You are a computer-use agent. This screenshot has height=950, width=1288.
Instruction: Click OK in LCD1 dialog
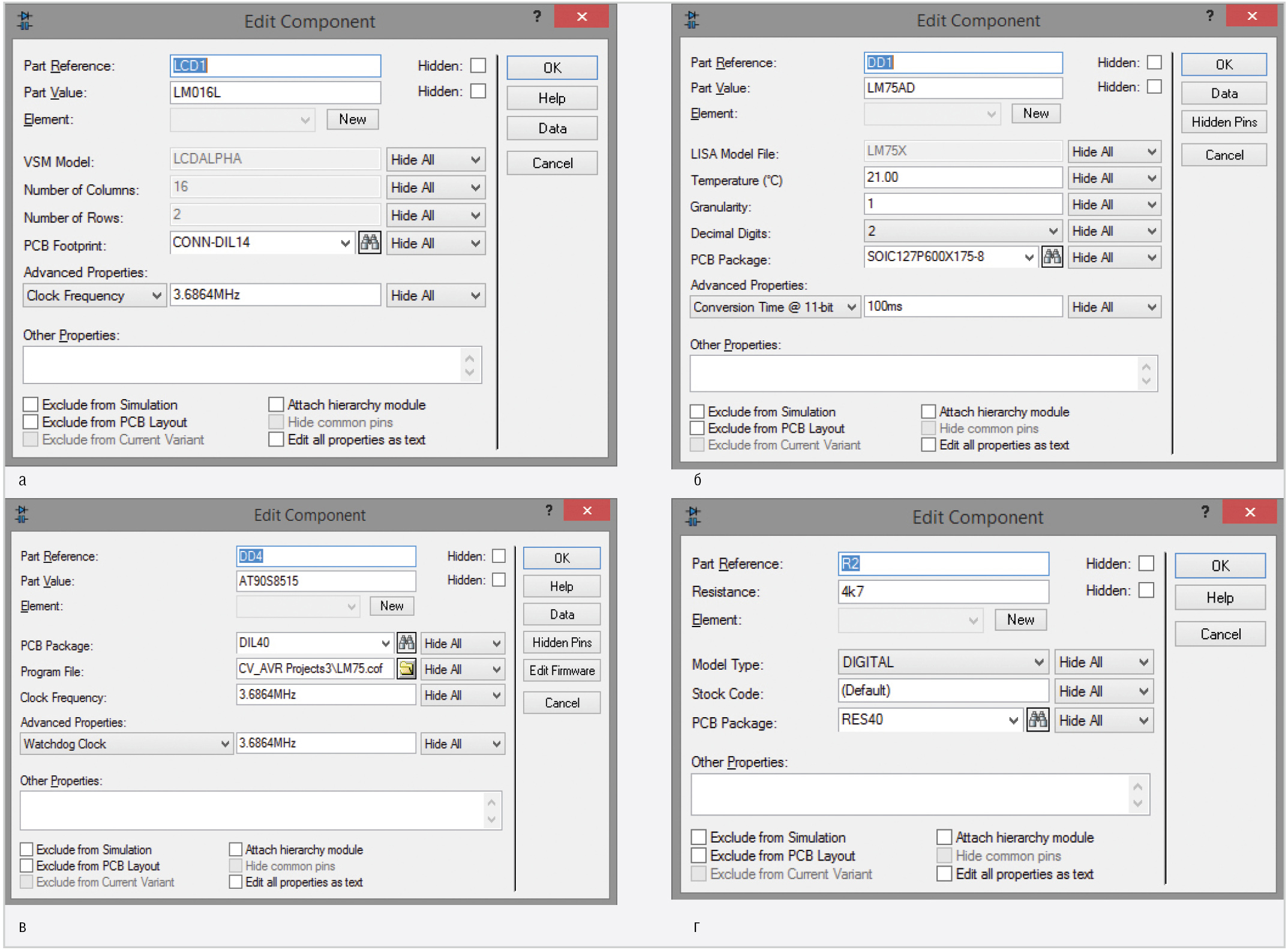(552, 68)
